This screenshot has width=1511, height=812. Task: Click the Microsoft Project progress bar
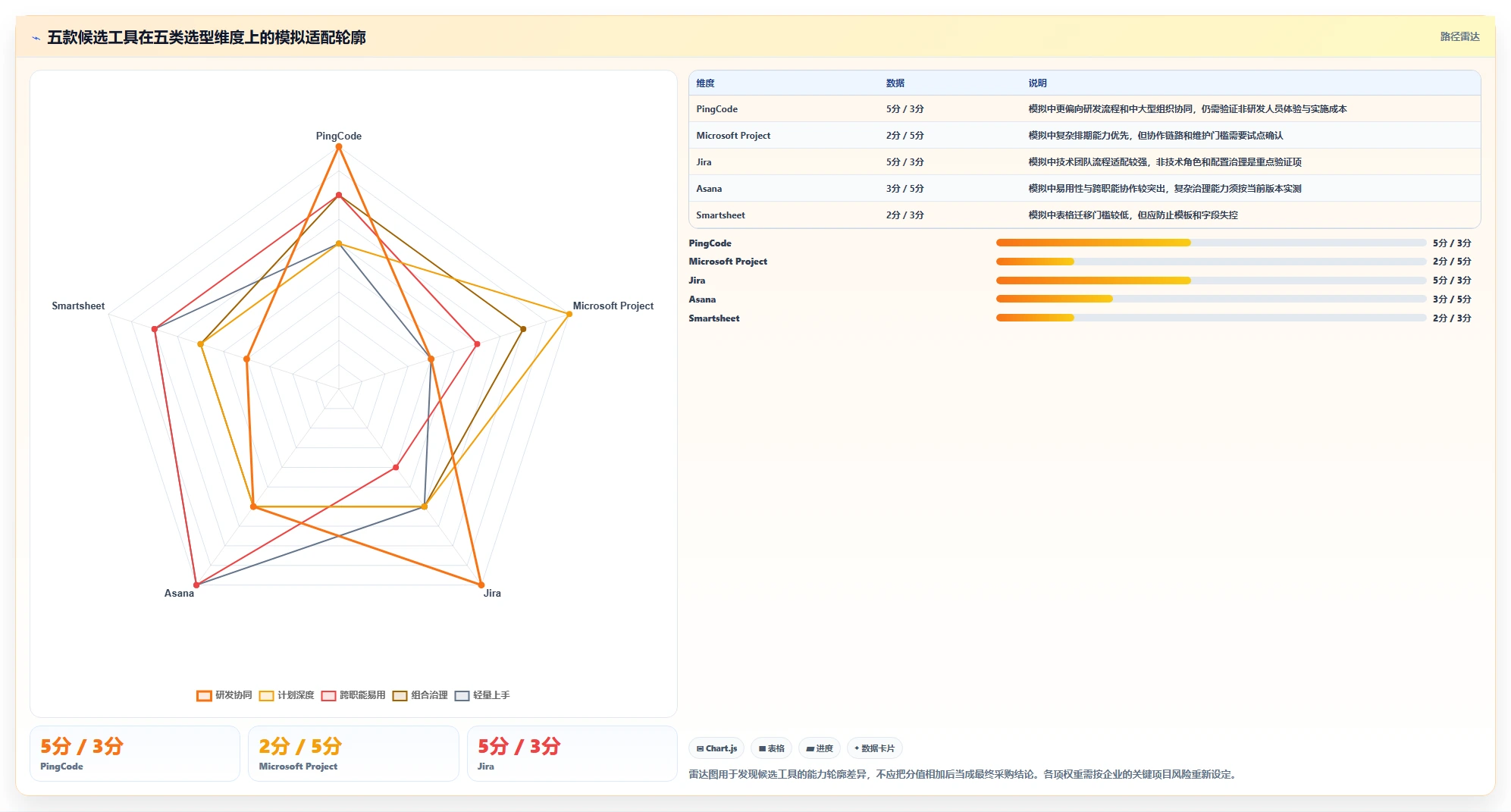pos(1211,262)
